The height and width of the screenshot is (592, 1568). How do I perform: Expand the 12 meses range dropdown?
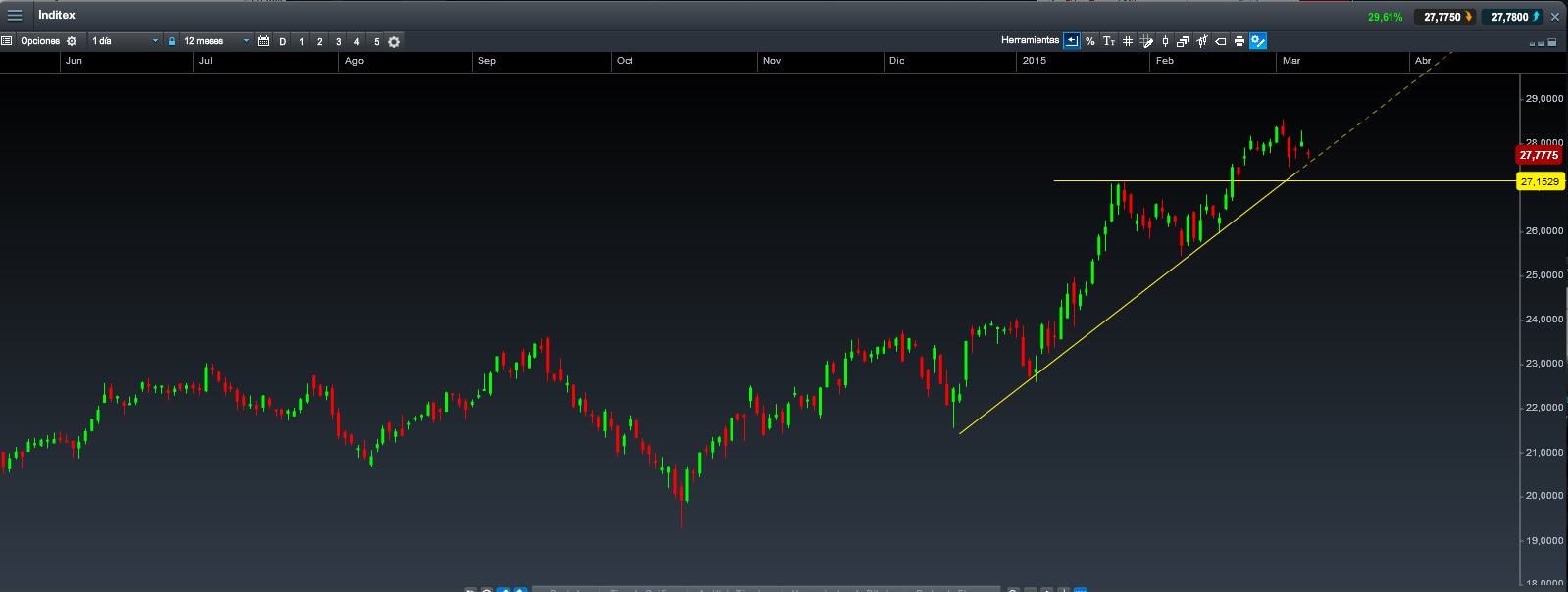[216, 41]
